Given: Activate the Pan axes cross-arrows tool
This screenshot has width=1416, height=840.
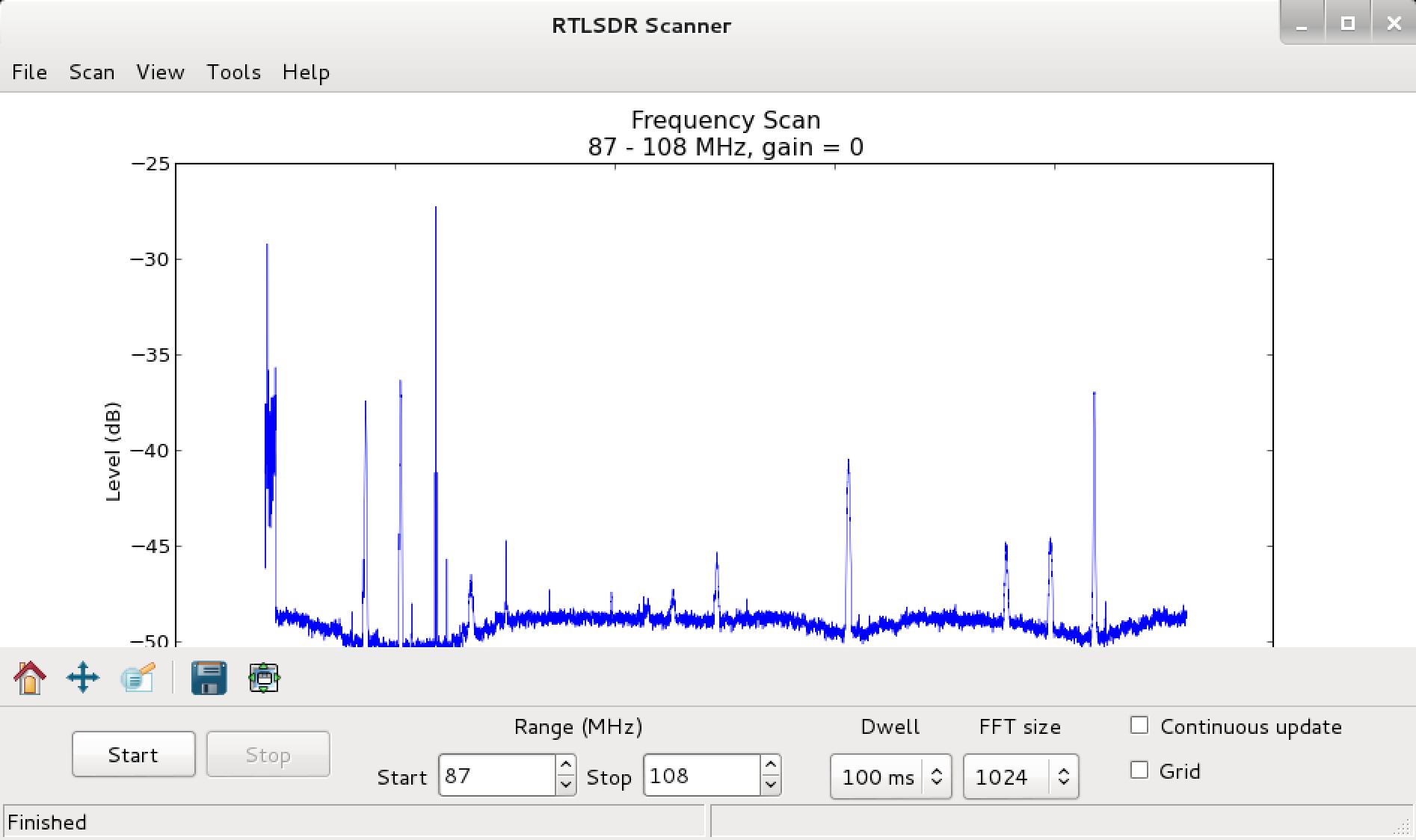Looking at the screenshot, I should (x=83, y=678).
